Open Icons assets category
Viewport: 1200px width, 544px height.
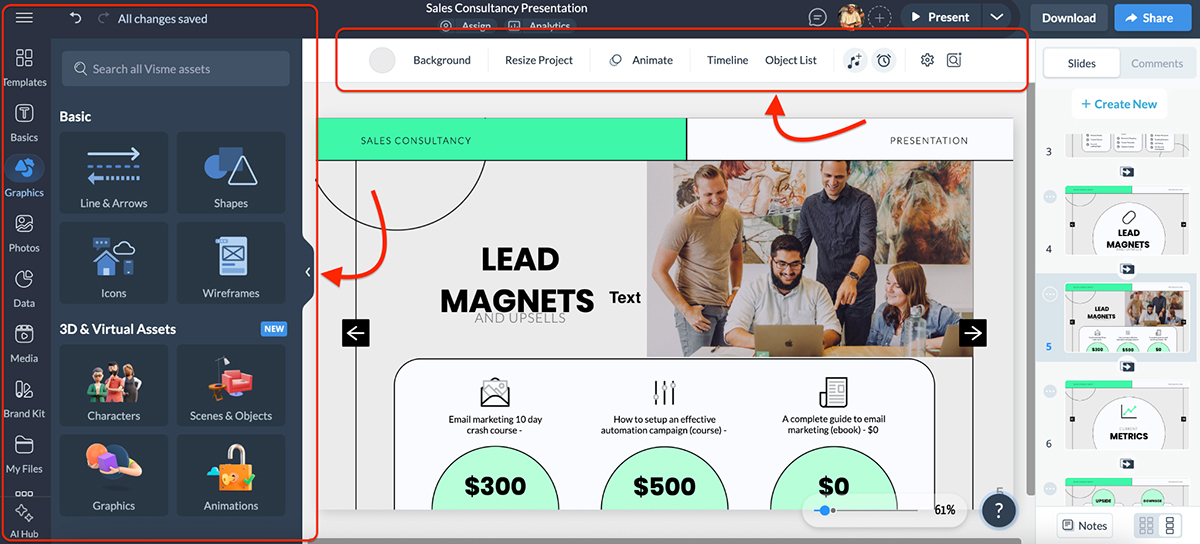pyautogui.click(x=114, y=263)
